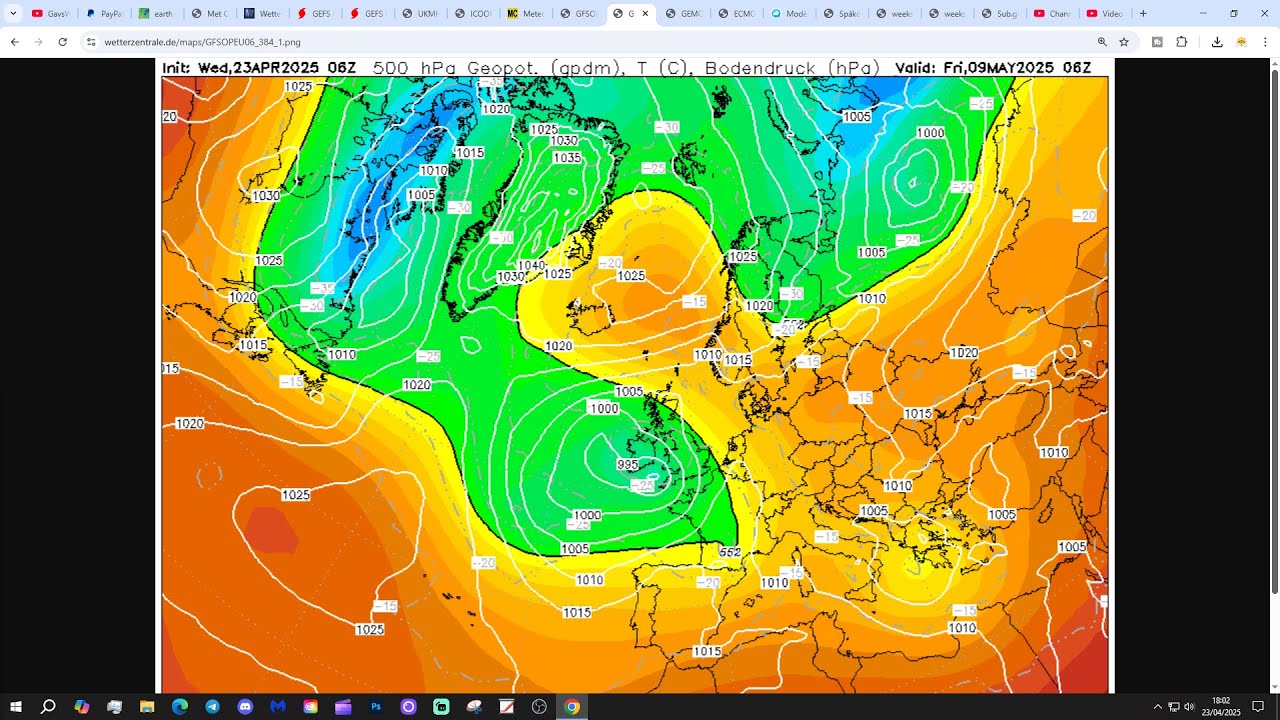Open a new browser tab
The width and height of the screenshot is (1280, 720).
(x=1143, y=14)
